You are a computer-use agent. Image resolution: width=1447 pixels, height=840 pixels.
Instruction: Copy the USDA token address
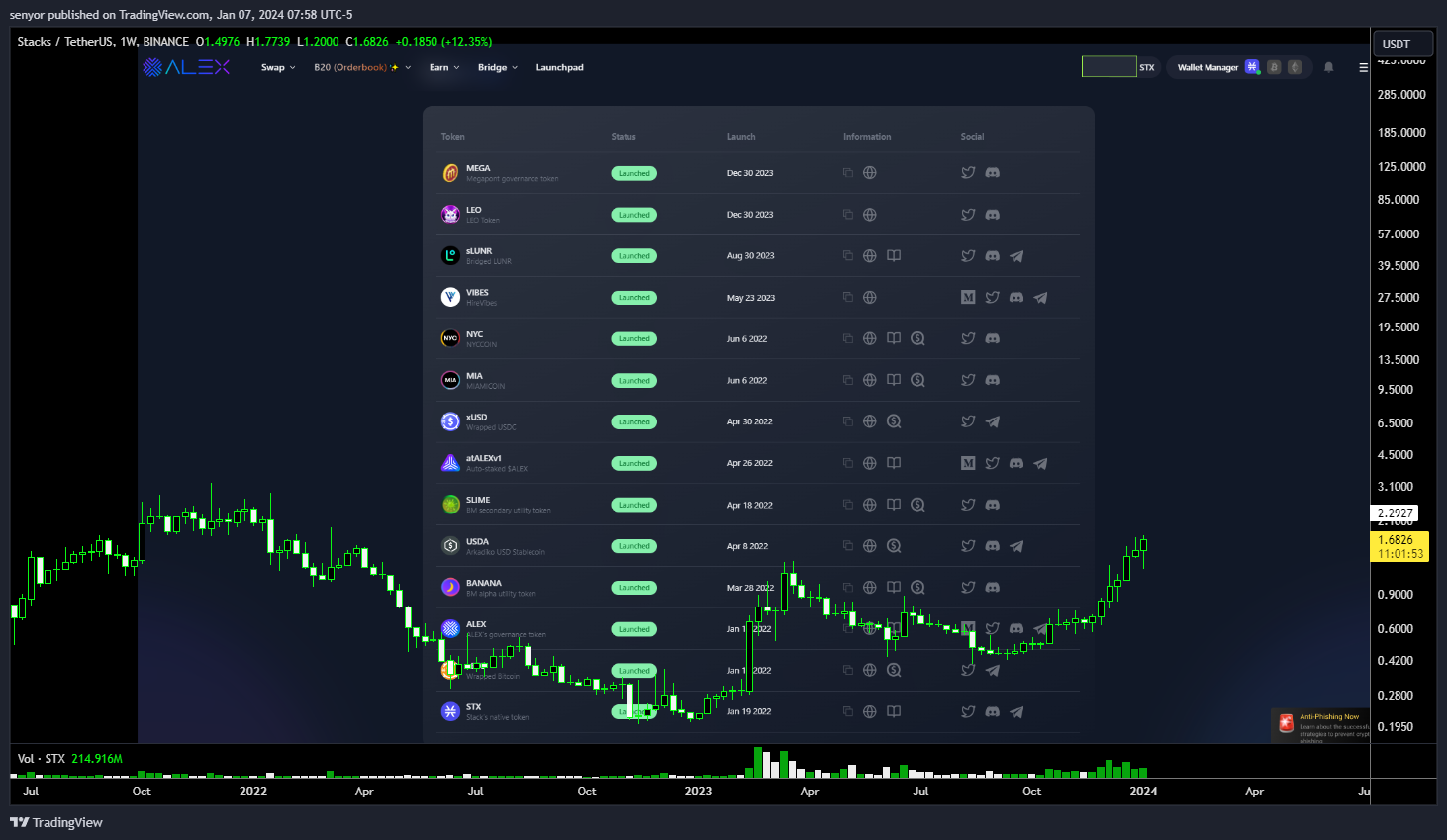(x=848, y=546)
